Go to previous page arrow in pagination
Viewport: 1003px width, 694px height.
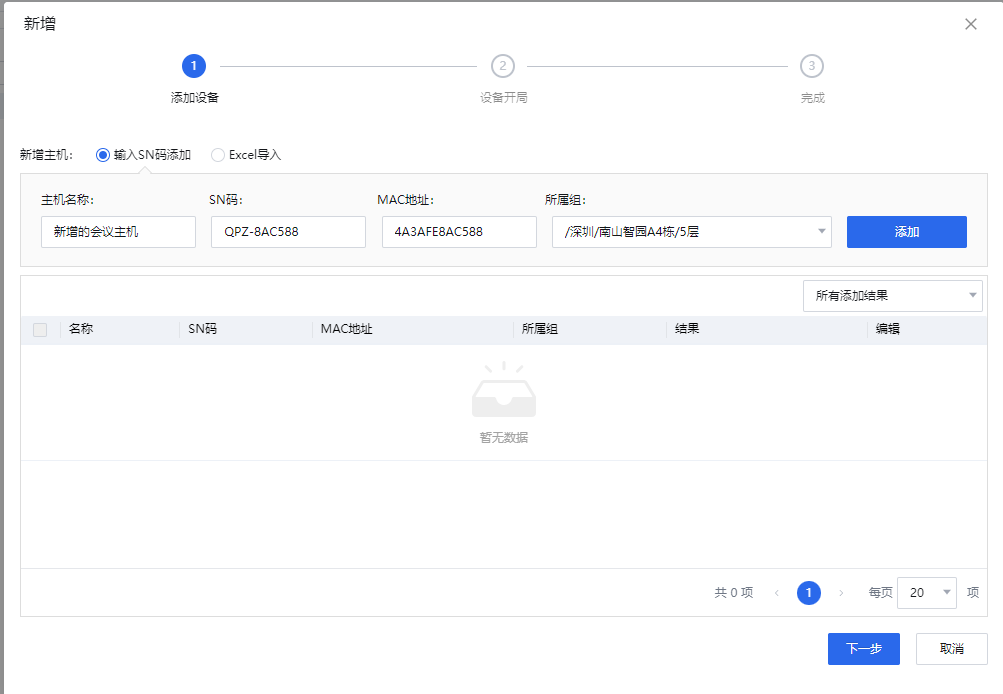[x=776, y=593]
